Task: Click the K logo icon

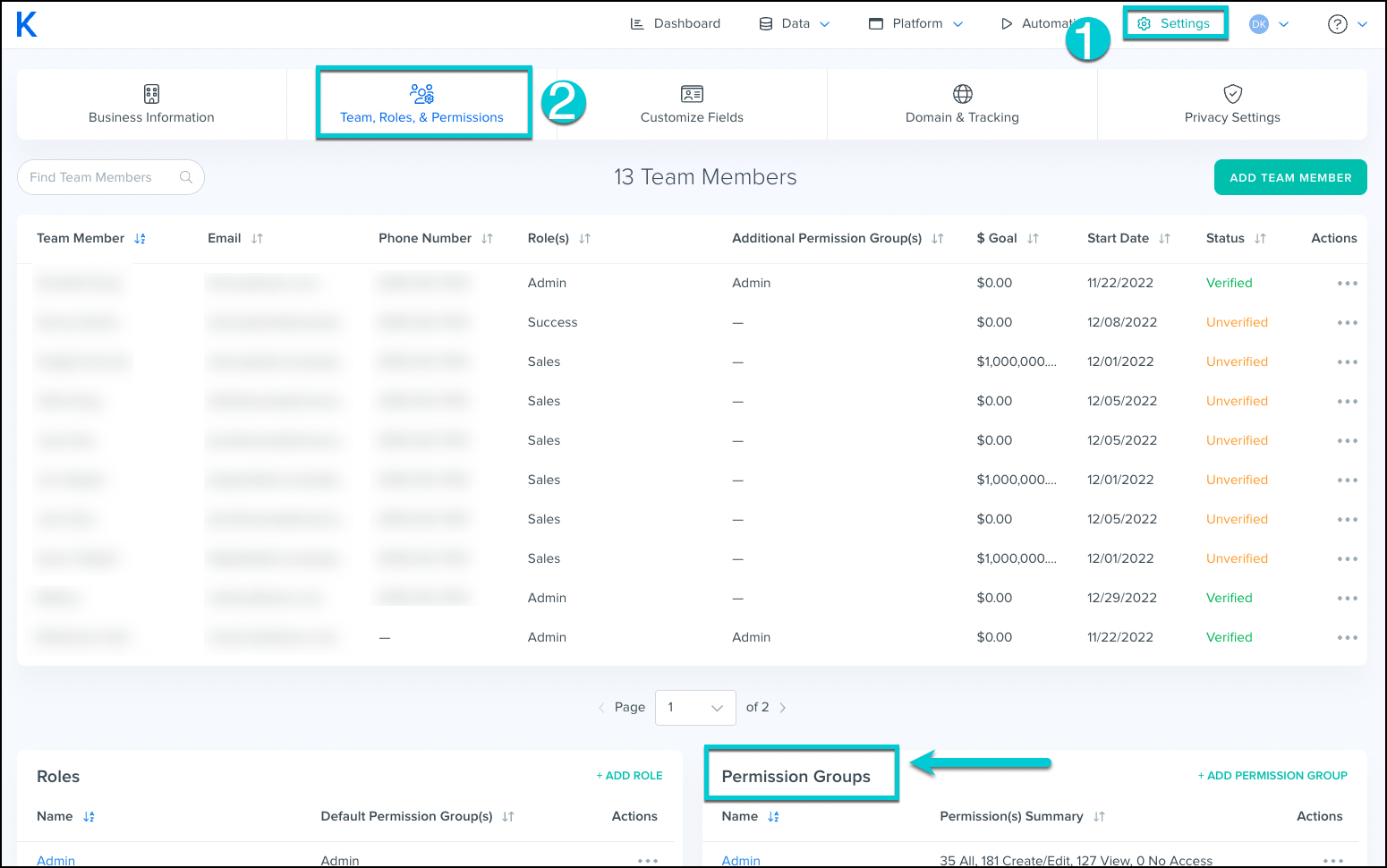Action: pos(27,24)
